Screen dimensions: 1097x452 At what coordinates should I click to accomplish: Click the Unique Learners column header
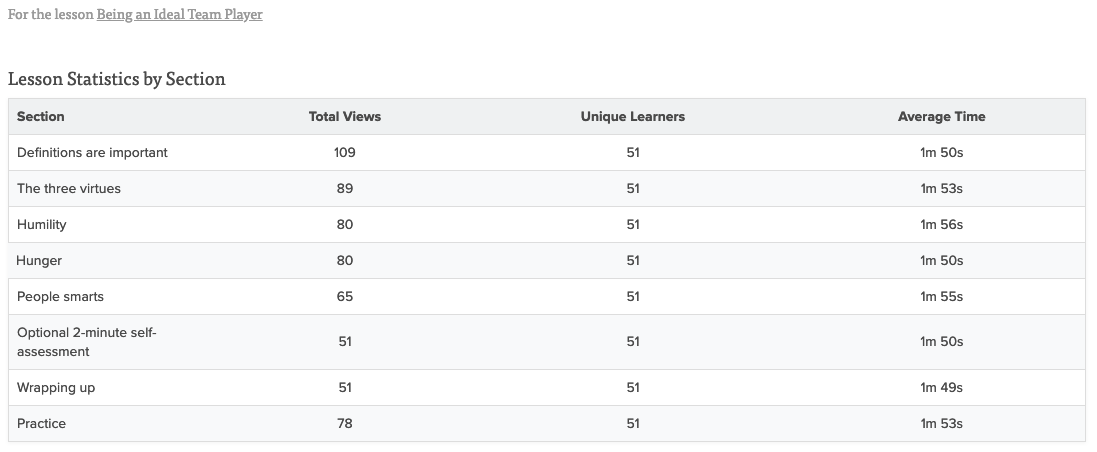(632, 117)
